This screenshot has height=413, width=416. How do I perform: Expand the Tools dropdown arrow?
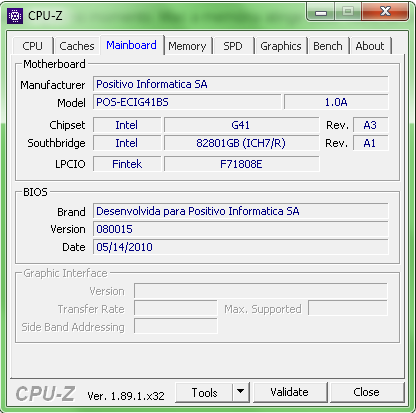[x=241, y=393]
